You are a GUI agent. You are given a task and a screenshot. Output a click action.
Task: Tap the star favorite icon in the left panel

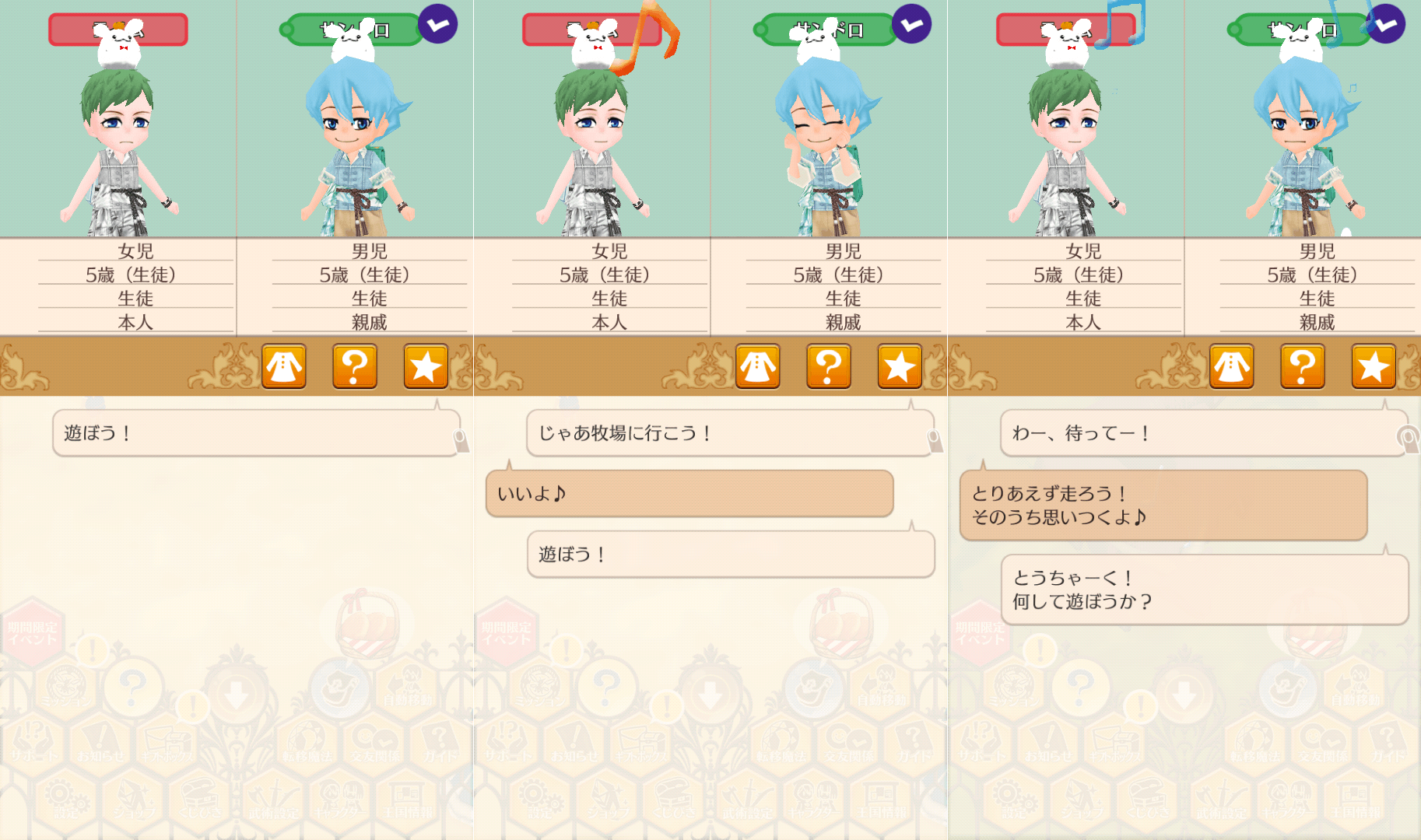click(x=426, y=366)
